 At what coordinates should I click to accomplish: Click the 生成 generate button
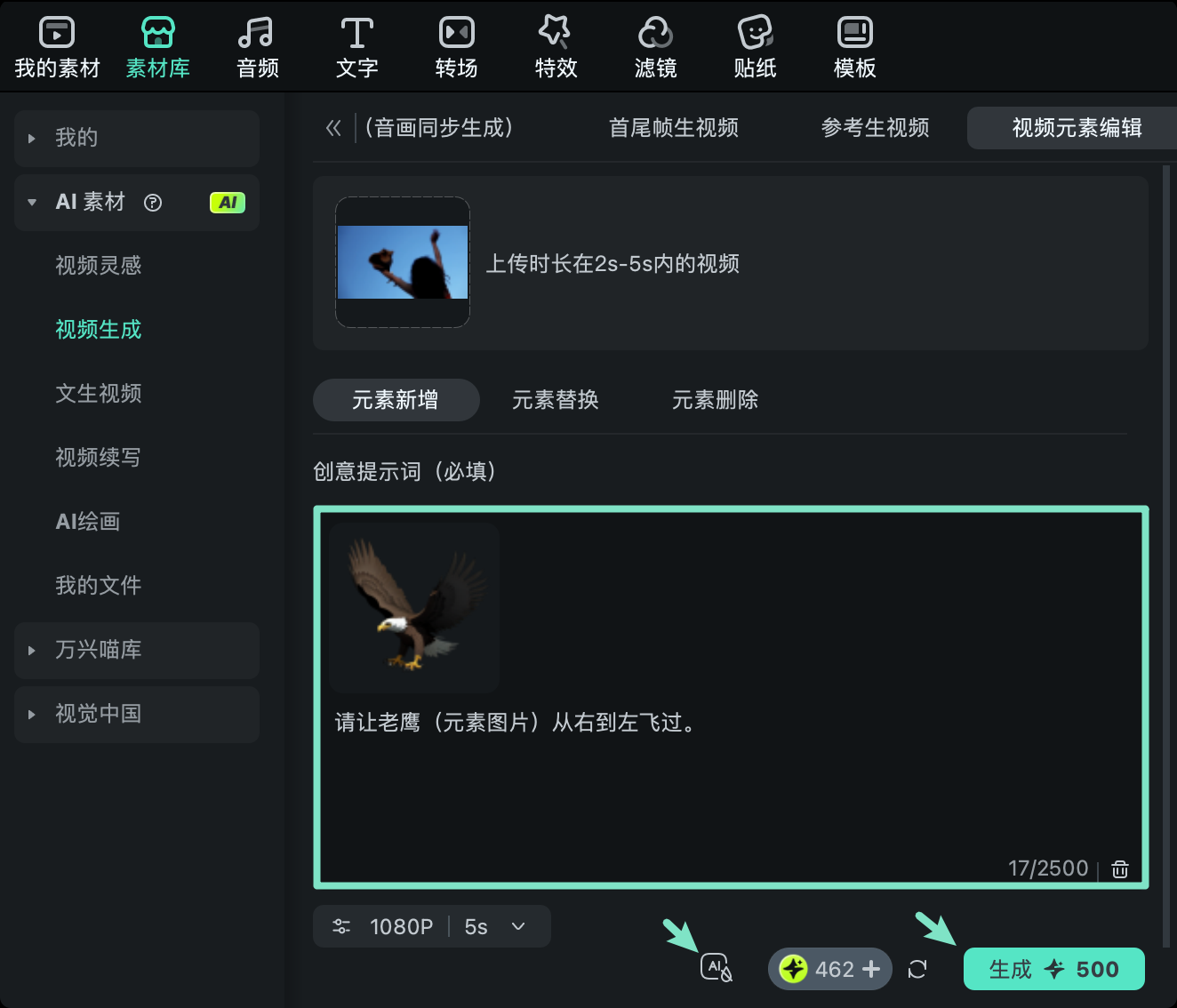[x=1053, y=969]
